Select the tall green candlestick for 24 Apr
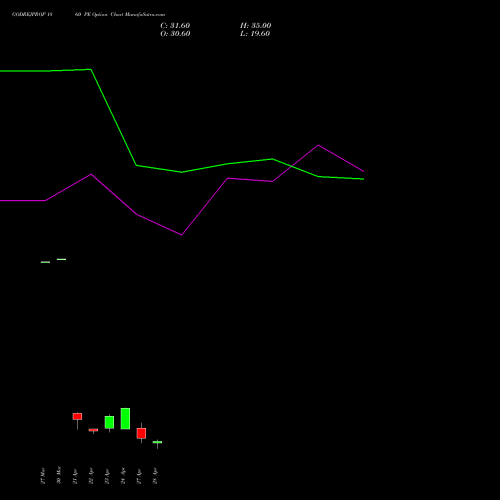Image resolution: width=500 pixels, height=500 pixels. (x=125, y=418)
